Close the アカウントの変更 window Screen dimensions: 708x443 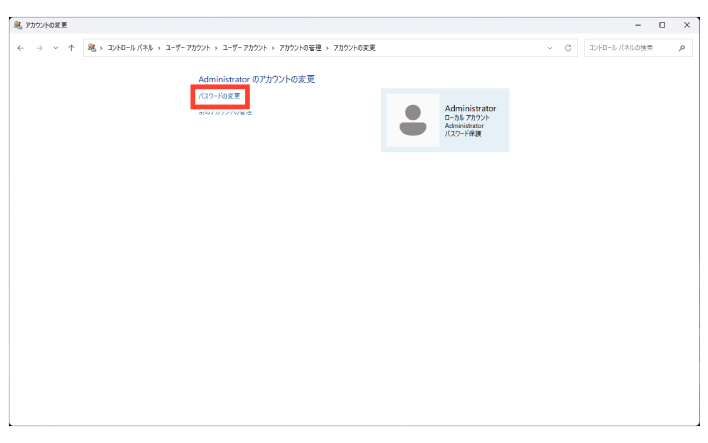click(687, 25)
